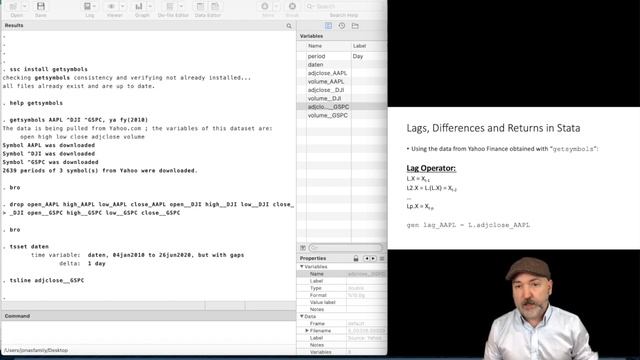Go to next variable in Properties

point(373,258)
